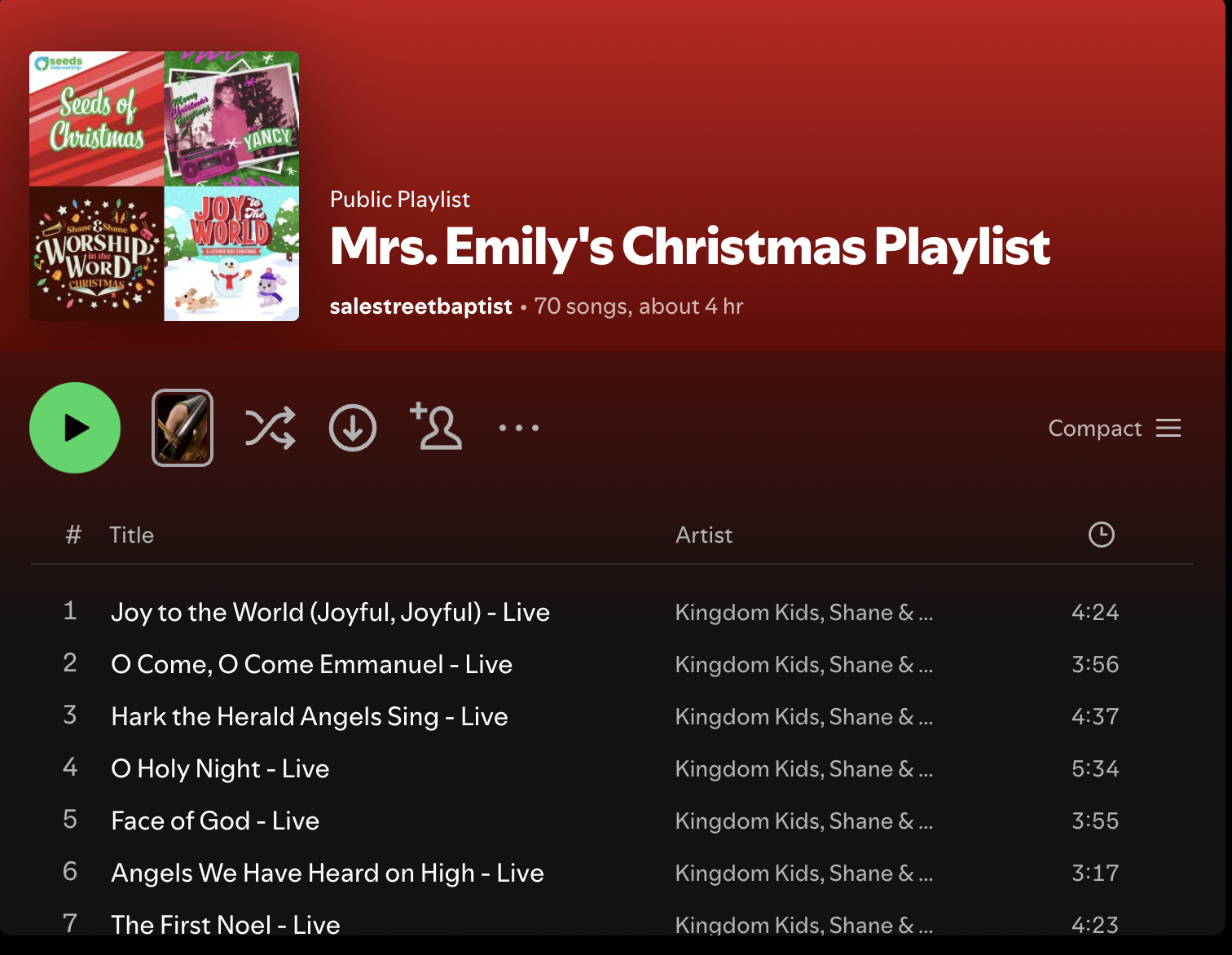
Task: Open the three-dot more options menu
Action: [519, 428]
